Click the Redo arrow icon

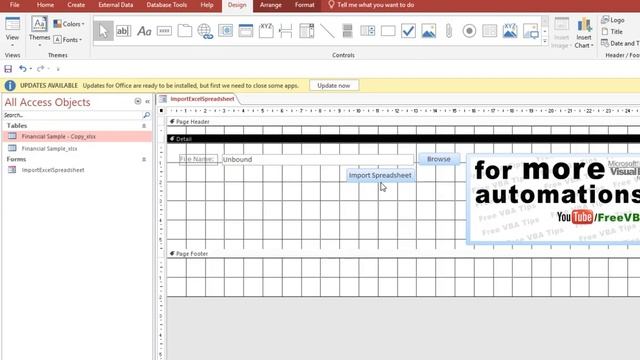[40, 69]
